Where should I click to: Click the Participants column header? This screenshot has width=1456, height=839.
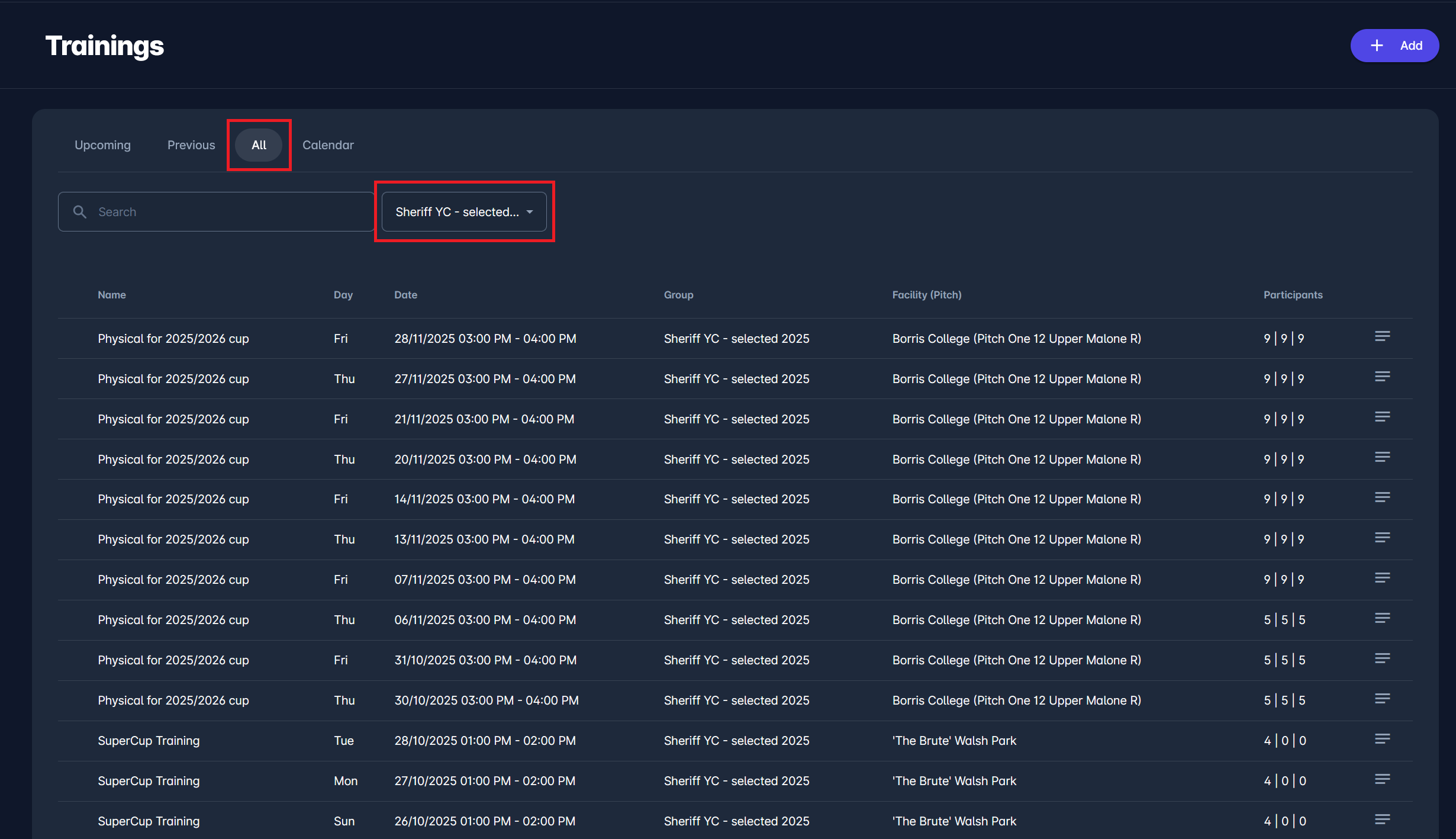tap(1293, 295)
